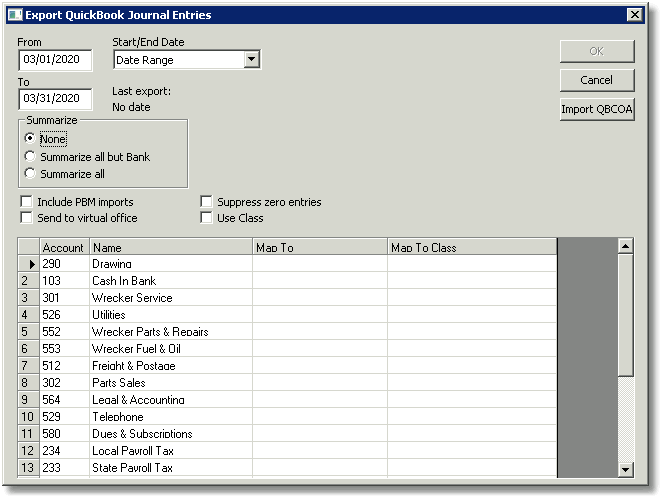The height and width of the screenshot is (500, 663).
Task: Click the Telephone name cell
Action: pyautogui.click(x=171, y=416)
